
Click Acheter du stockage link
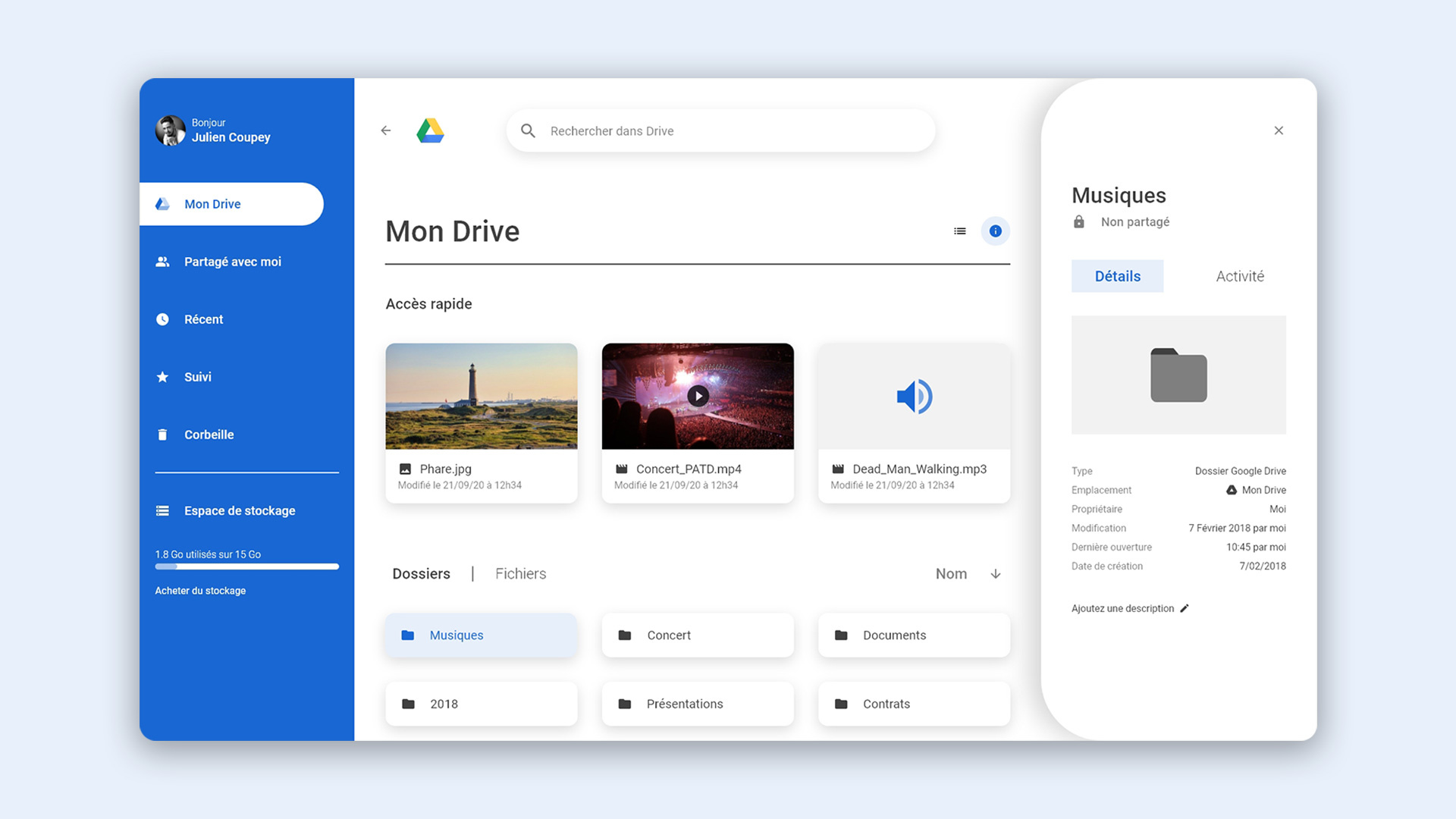click(x=199, y=590)
